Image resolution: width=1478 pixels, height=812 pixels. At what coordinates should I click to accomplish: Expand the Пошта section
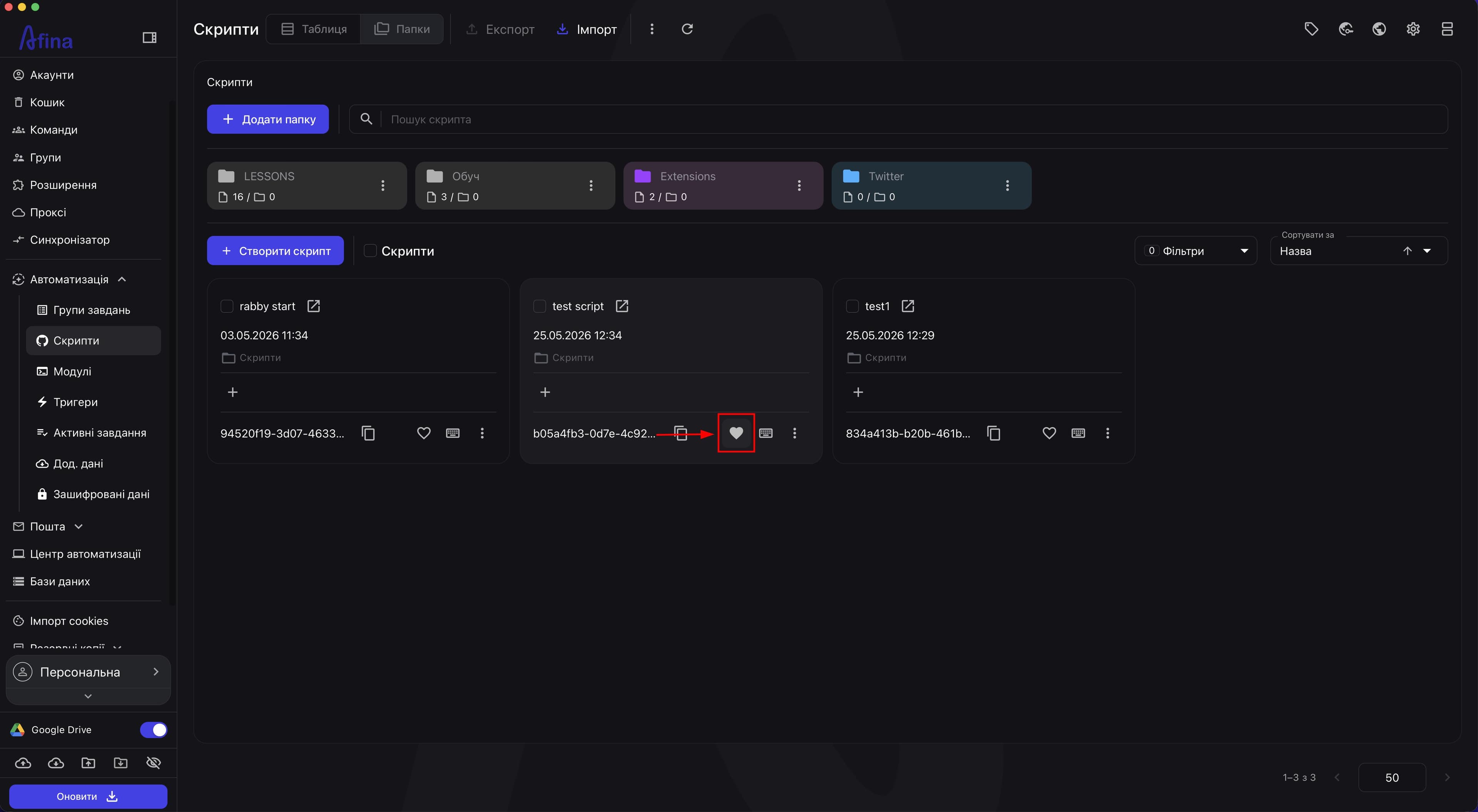(79, 527)
